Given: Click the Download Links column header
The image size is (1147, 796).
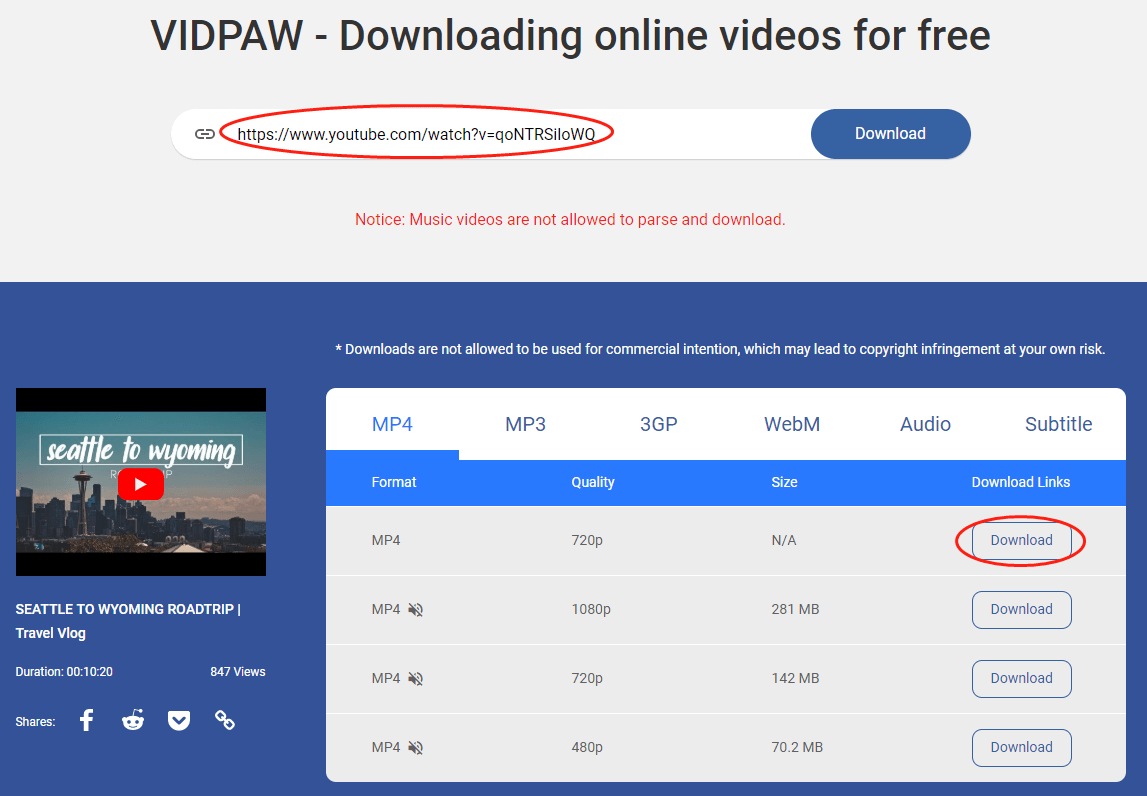Looking at the screenshot, I should (x=1020, y=482).
